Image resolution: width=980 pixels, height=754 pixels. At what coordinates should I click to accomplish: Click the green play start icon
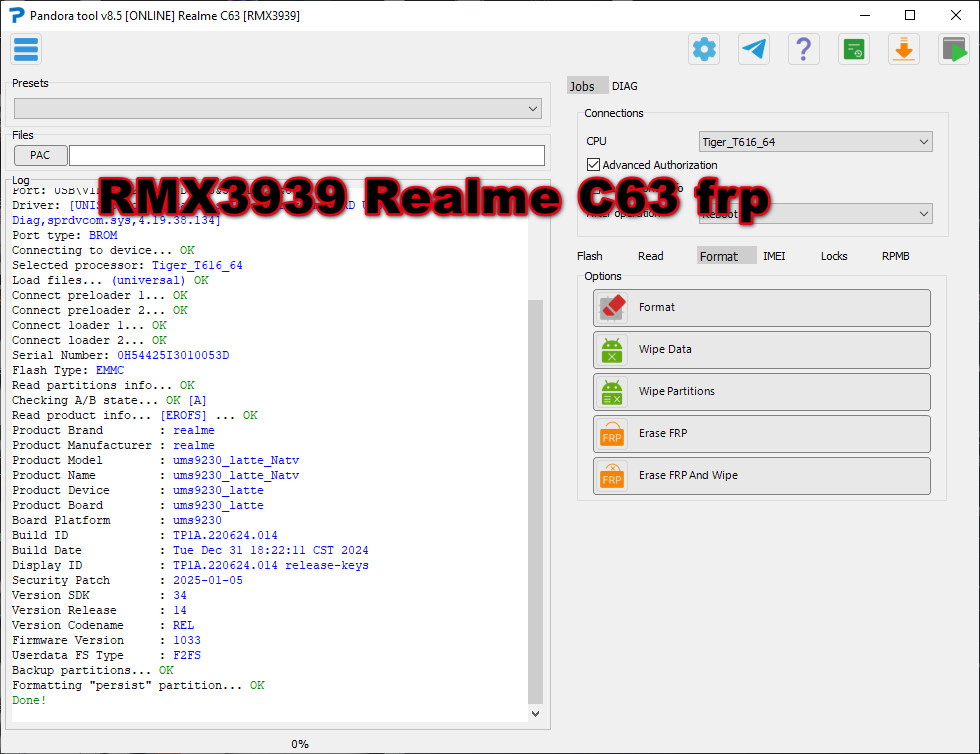[954, 49]
